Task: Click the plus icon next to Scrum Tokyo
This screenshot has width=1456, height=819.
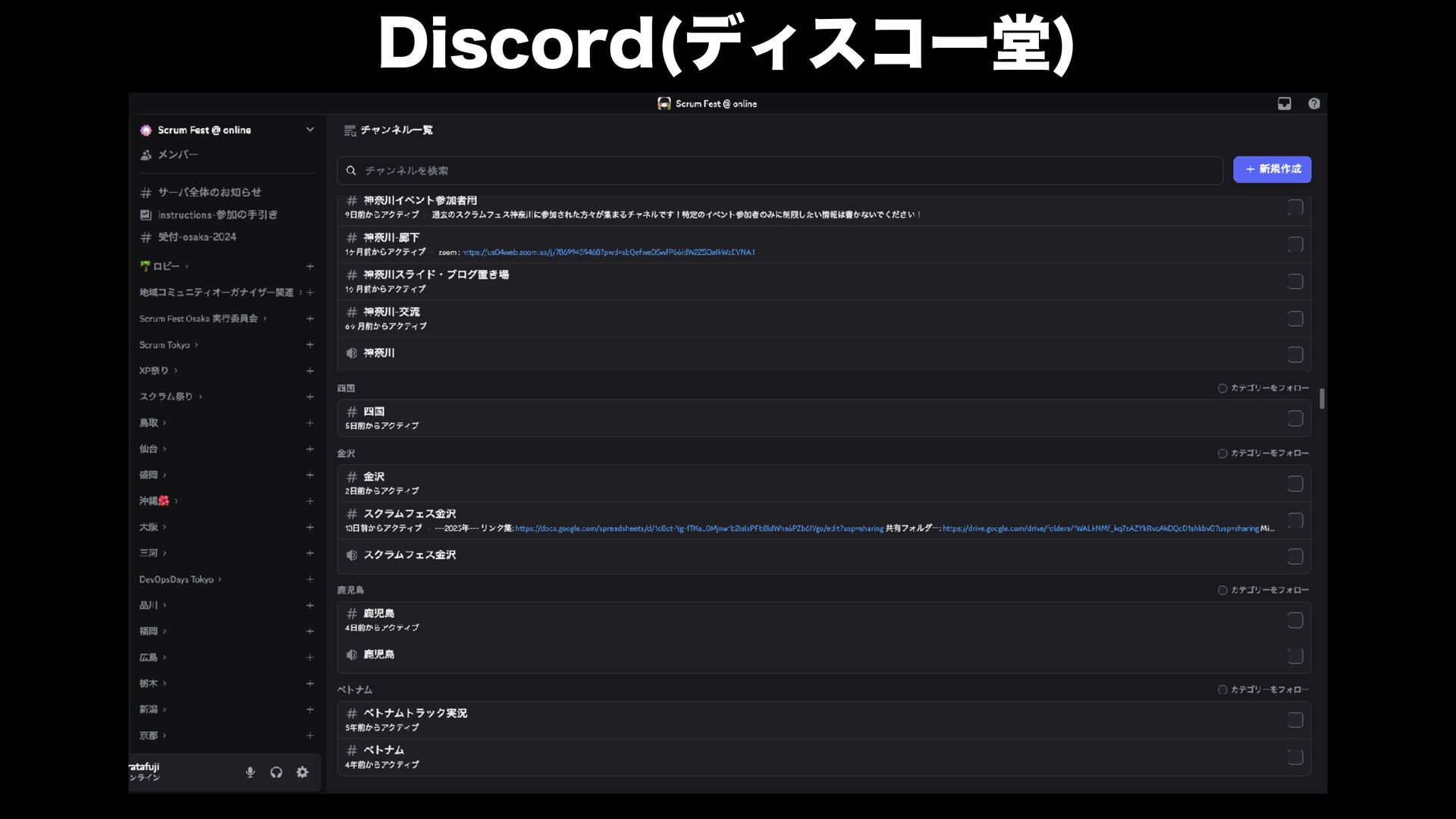Action: (x=309, y=344)
